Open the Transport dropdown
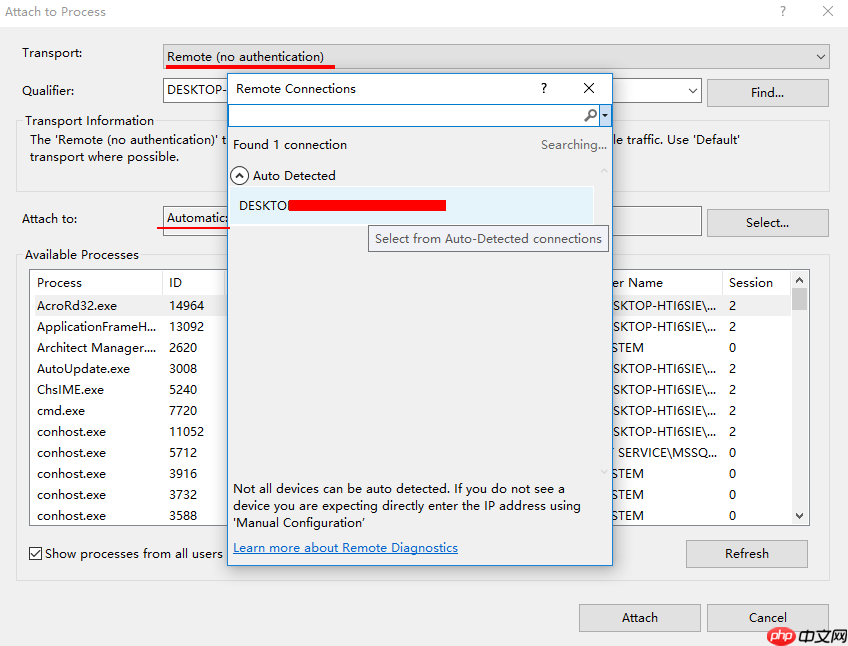 click(821, 56)
